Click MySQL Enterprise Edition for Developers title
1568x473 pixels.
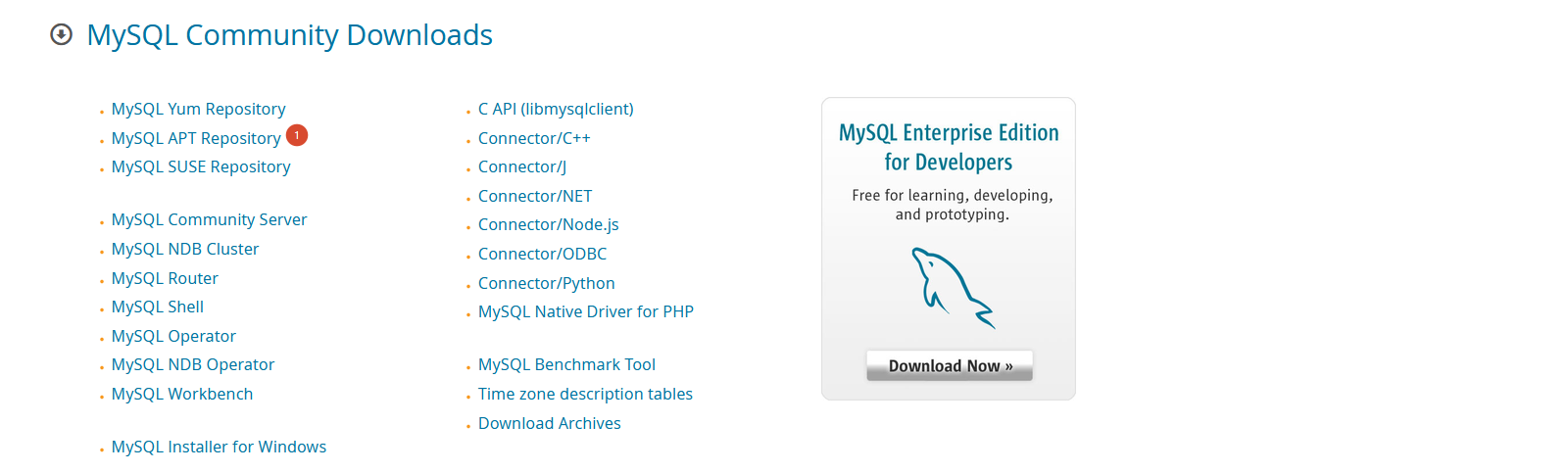pos(949,147)
